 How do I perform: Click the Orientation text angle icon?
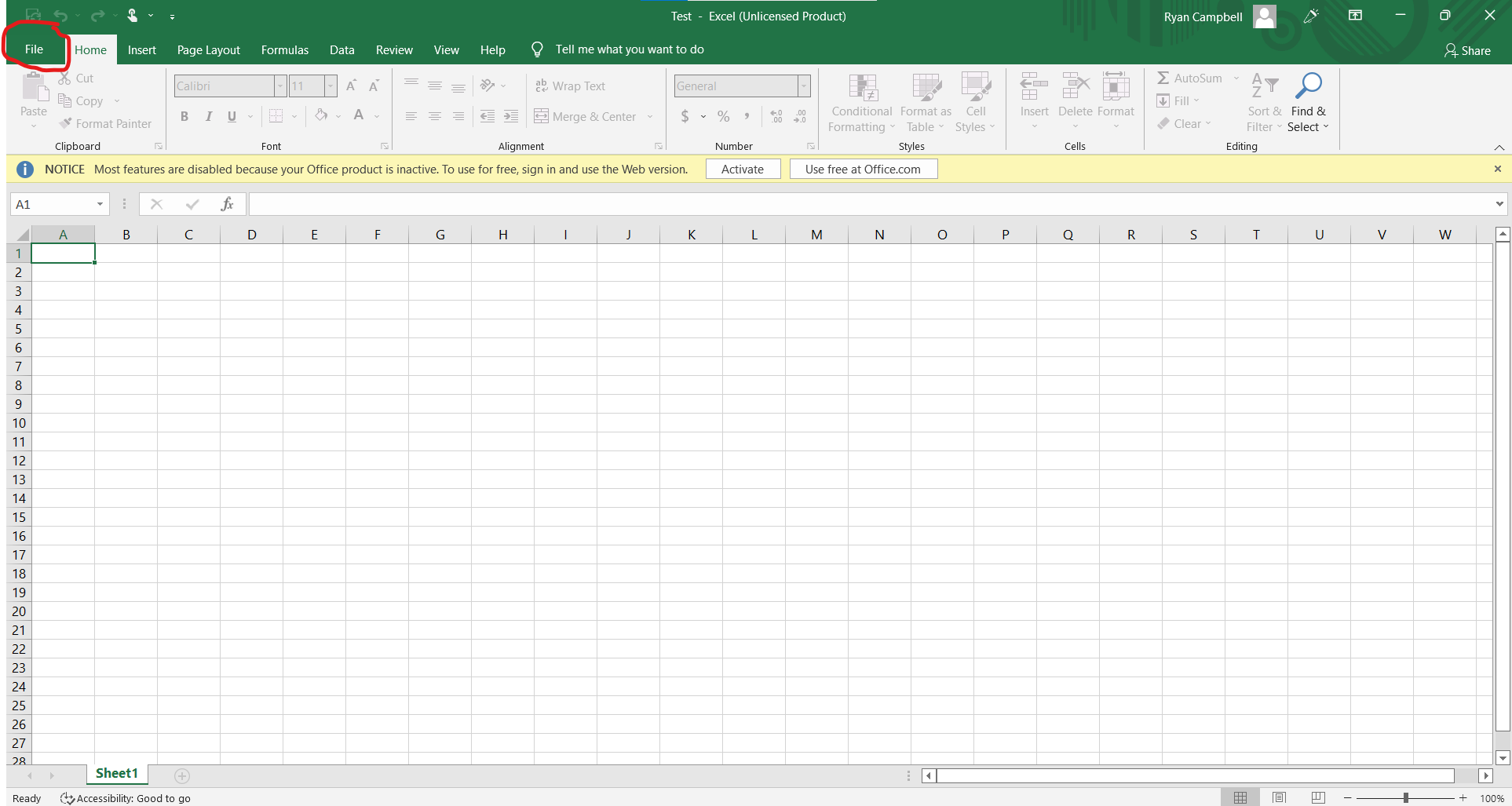click(x=488, y=85)
